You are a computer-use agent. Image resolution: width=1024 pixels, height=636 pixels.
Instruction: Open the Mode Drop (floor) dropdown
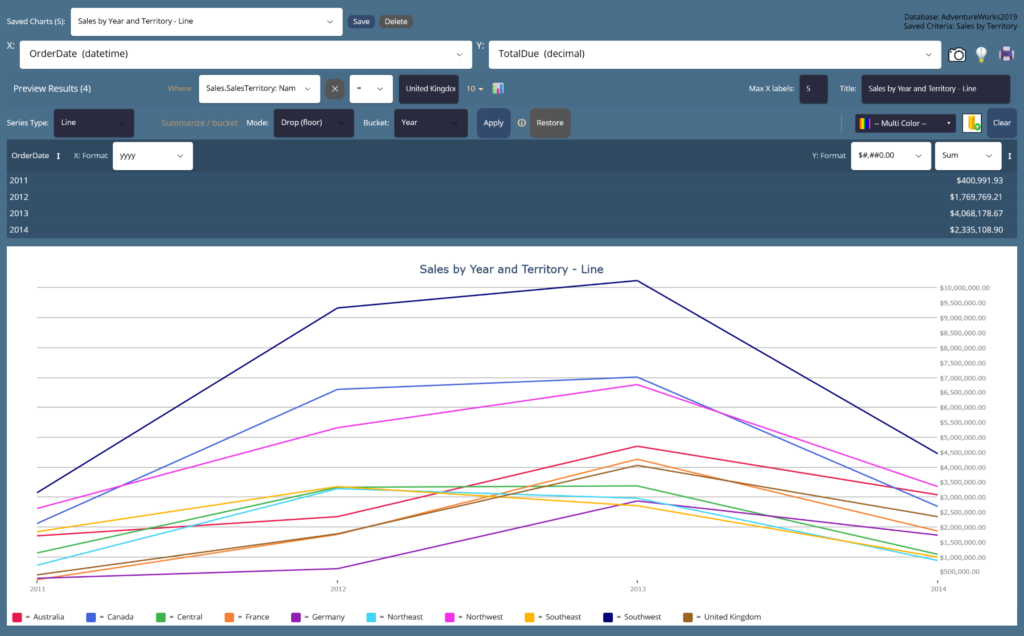coord(313,123)
